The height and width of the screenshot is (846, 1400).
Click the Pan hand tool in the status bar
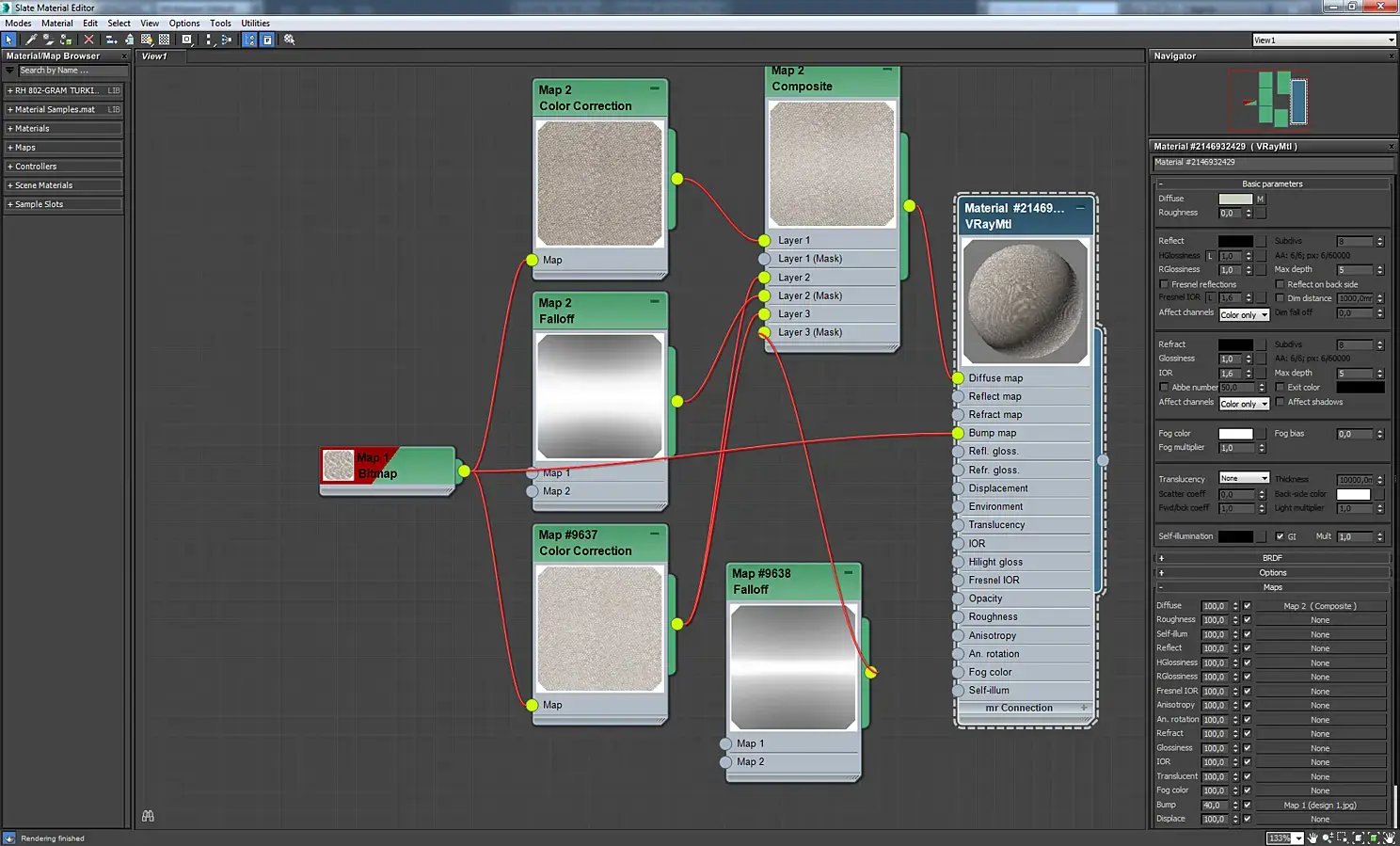tap(1312, 838)
